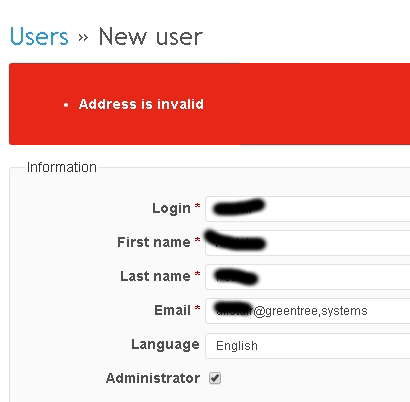Open the Language dropdown showing English
This screenshot has width=410, height=402.
tap(308, 346)
